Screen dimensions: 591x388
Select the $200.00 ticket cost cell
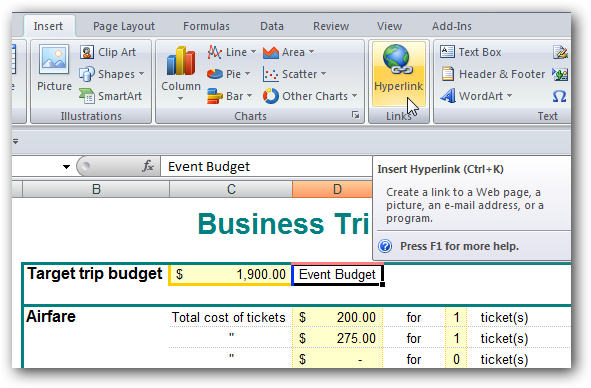click(x=338, y=317)
